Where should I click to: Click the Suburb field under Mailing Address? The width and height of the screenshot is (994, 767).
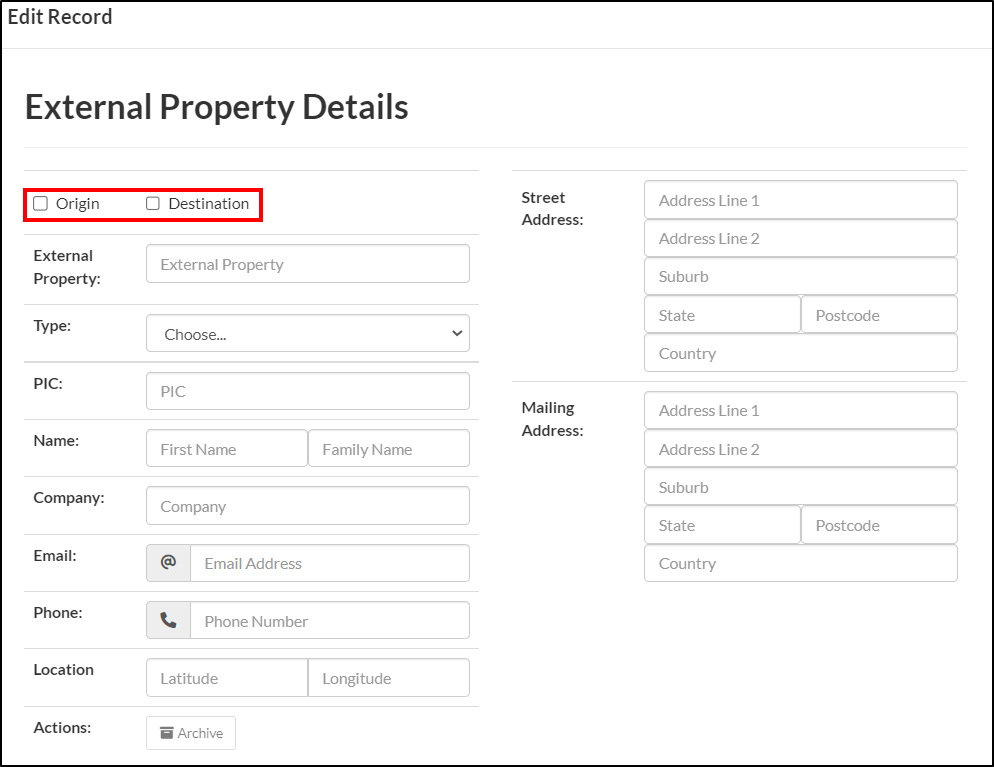coord(800,487)
